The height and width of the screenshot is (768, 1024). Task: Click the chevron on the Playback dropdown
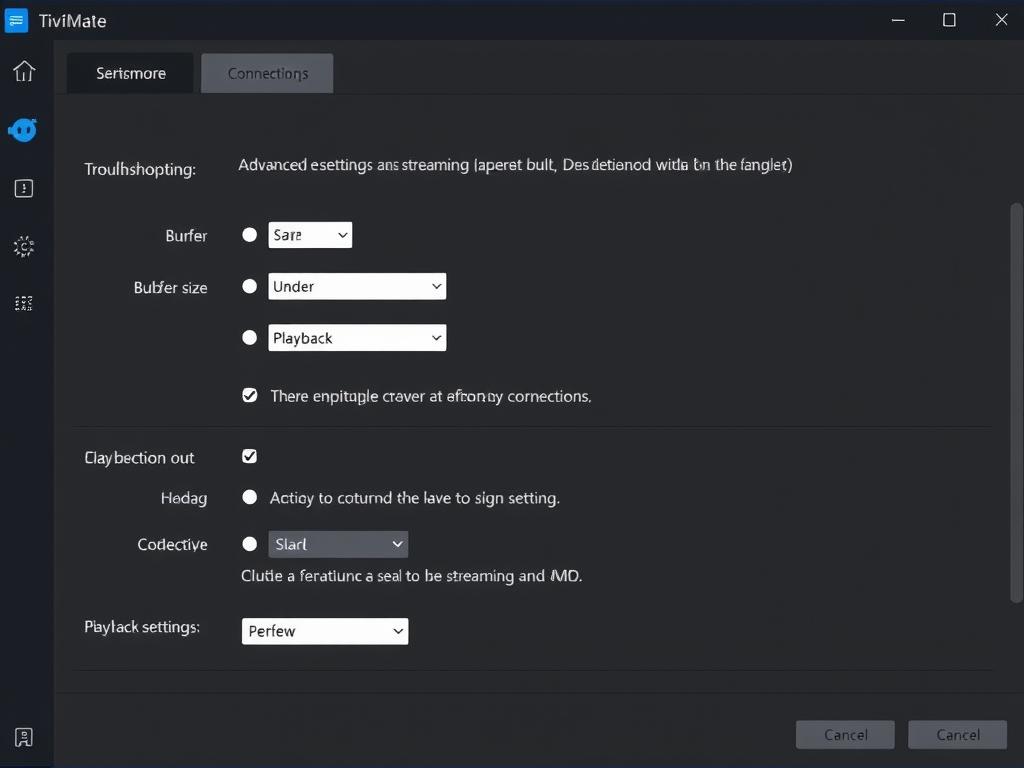[x=437, y=337]
